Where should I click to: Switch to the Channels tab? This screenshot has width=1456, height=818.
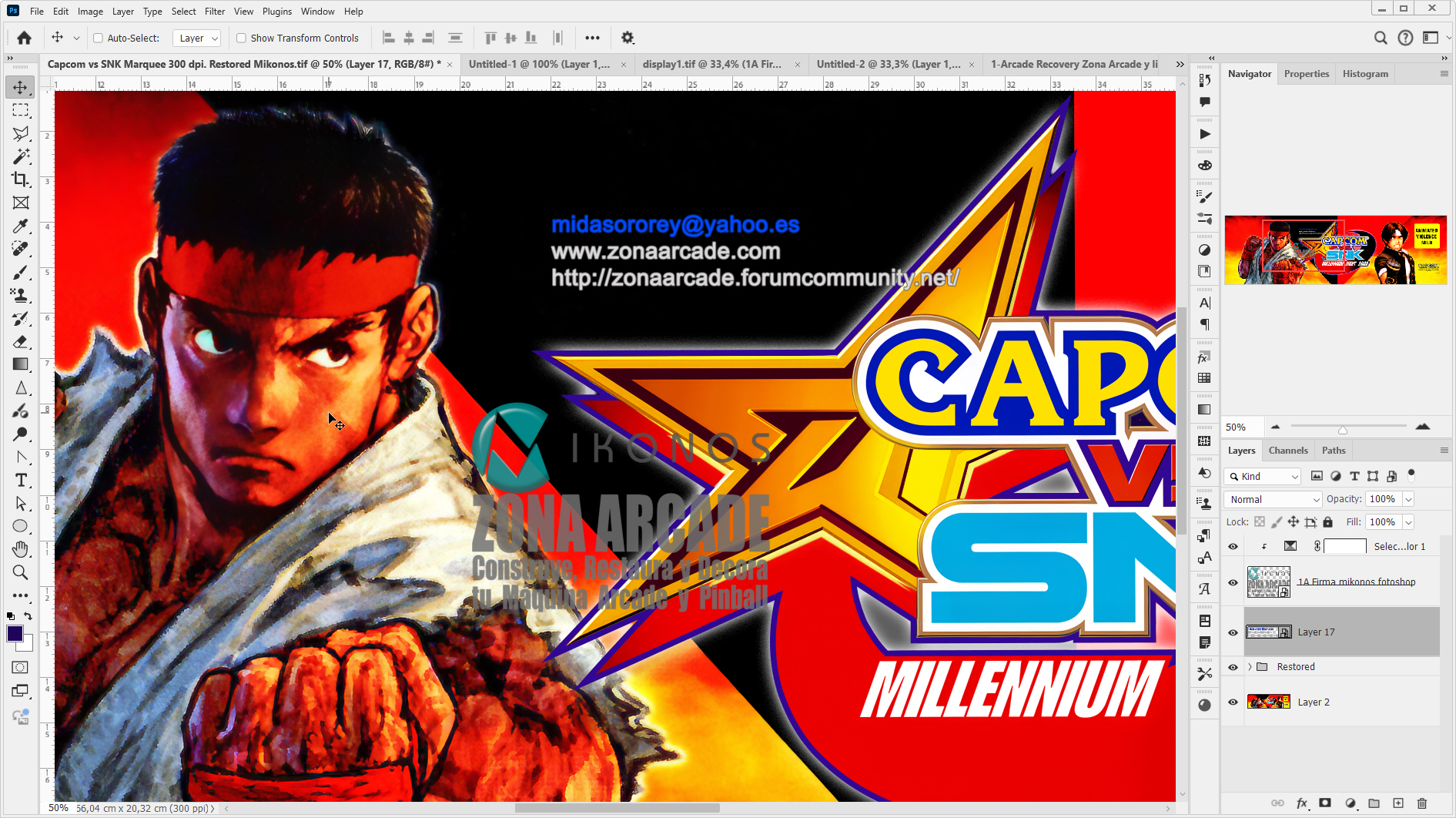coord(1288,451)
